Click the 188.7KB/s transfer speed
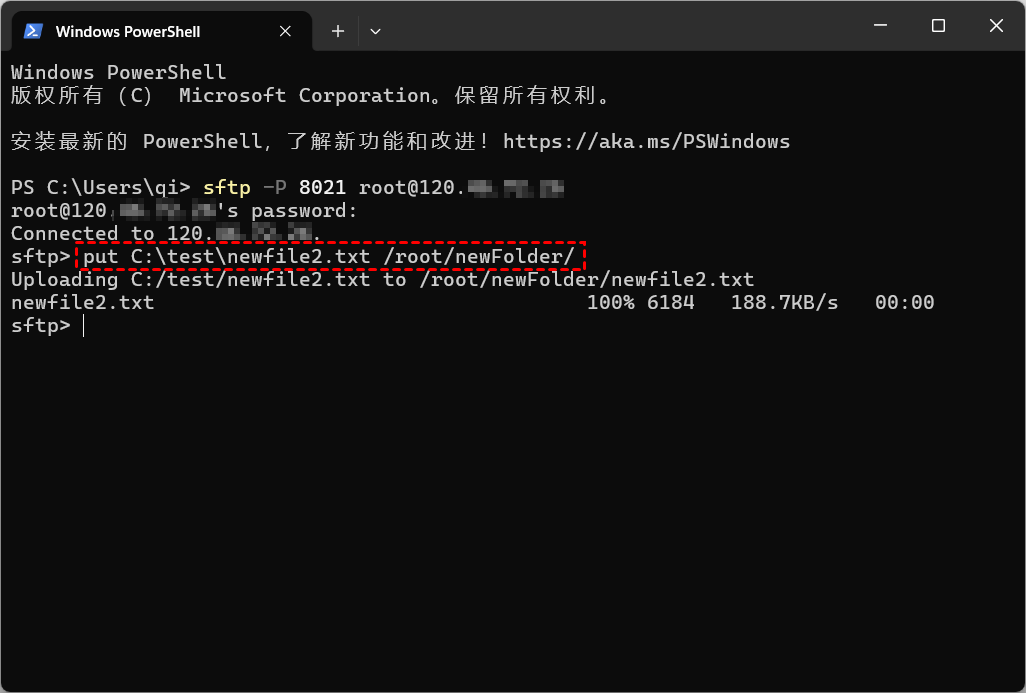1026x693 pixels. pyautogui.click(x=784, y=302)
